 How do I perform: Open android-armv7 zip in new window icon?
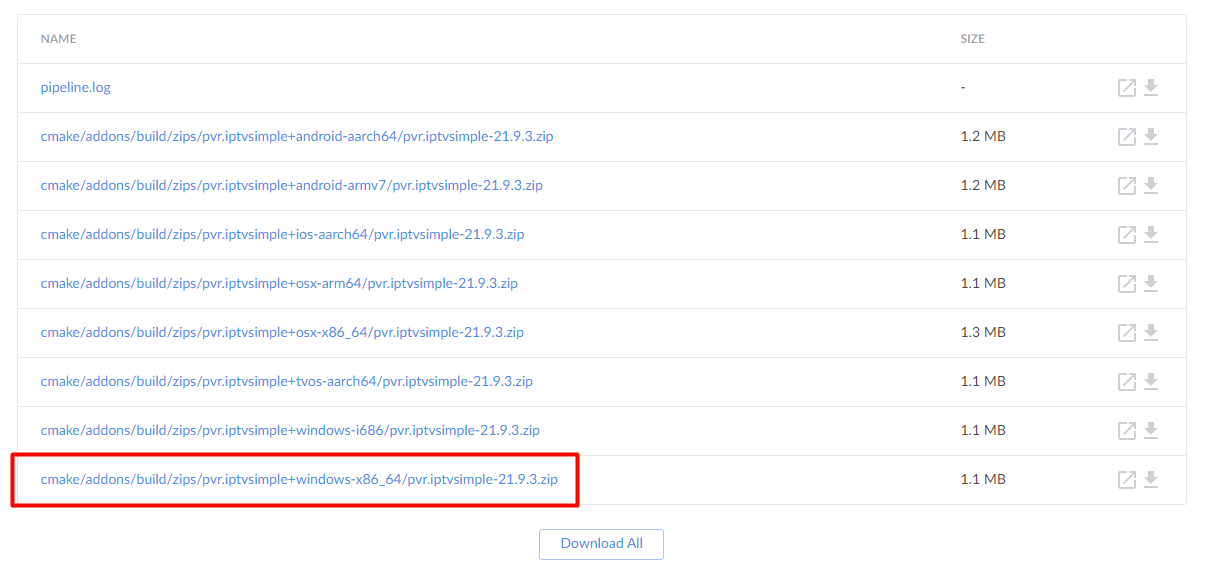[x=1126, y=186]
